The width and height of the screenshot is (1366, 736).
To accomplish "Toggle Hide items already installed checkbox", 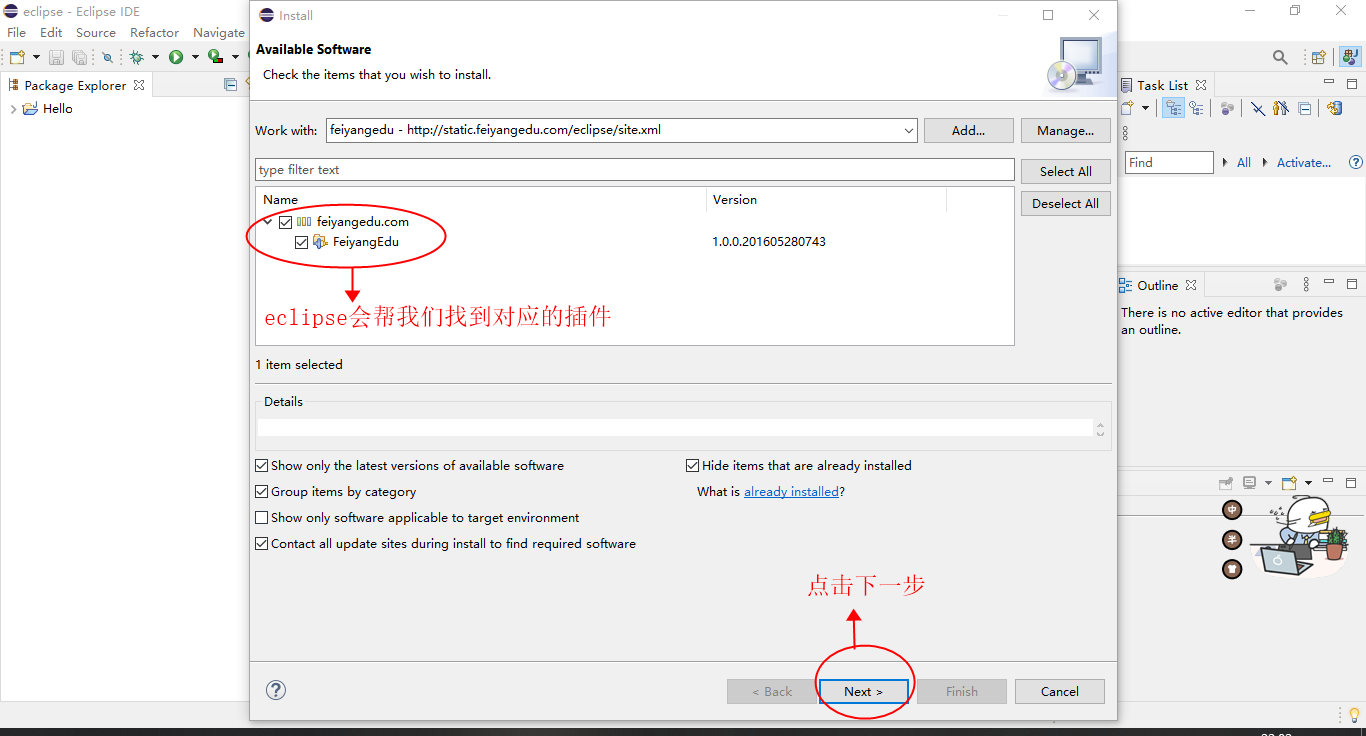I will [692, 466].
